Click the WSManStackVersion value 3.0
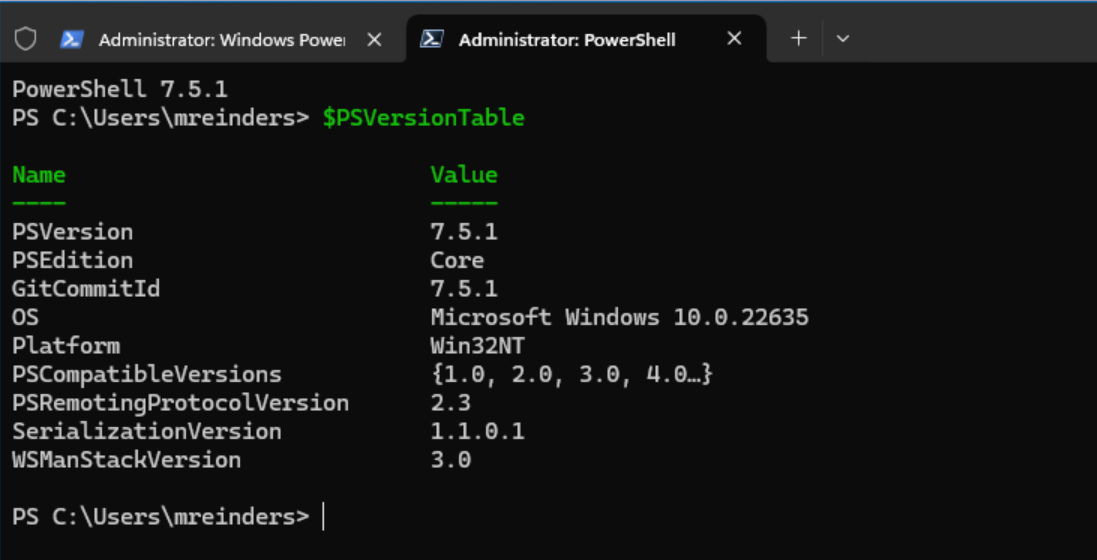The width and height of the screenshot is (1097, 560). coord(451,461)
